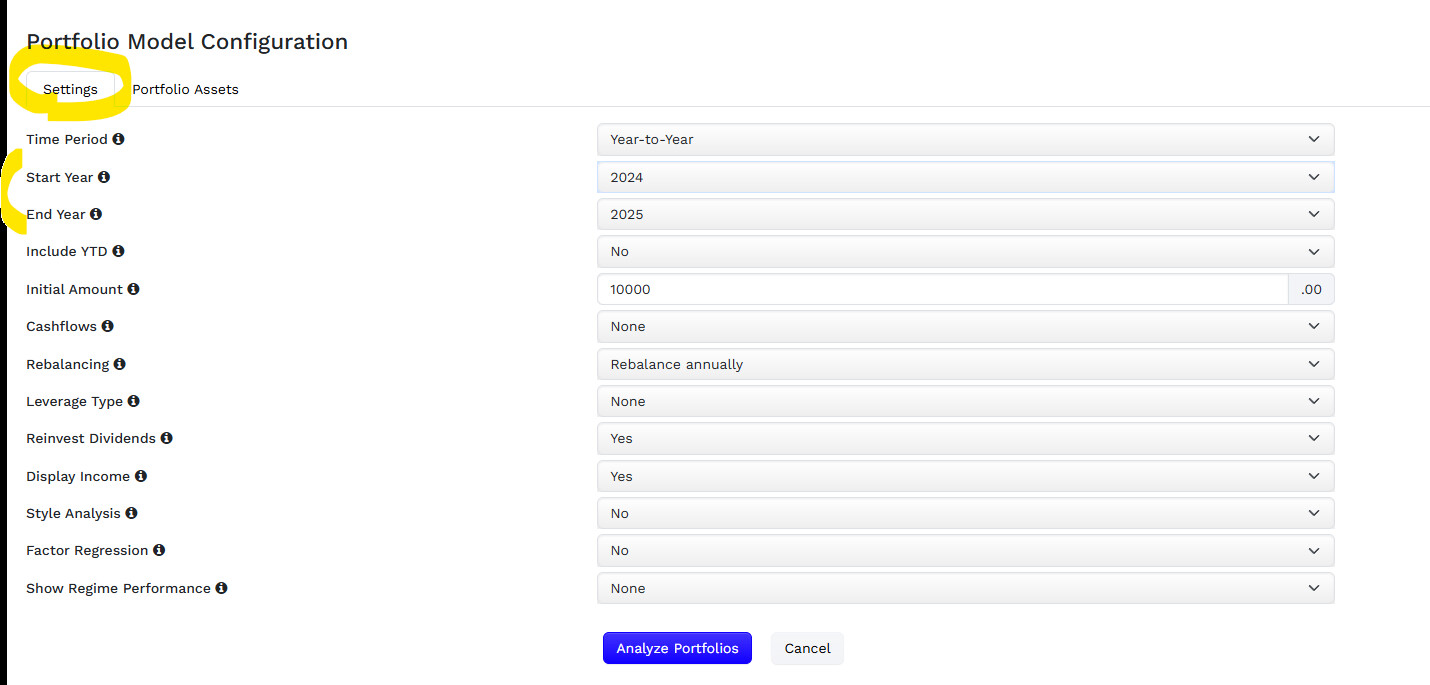Screen dimensions: 1430x685
Task: Click the info icon beside Cashflows
Action: point(108,326)
